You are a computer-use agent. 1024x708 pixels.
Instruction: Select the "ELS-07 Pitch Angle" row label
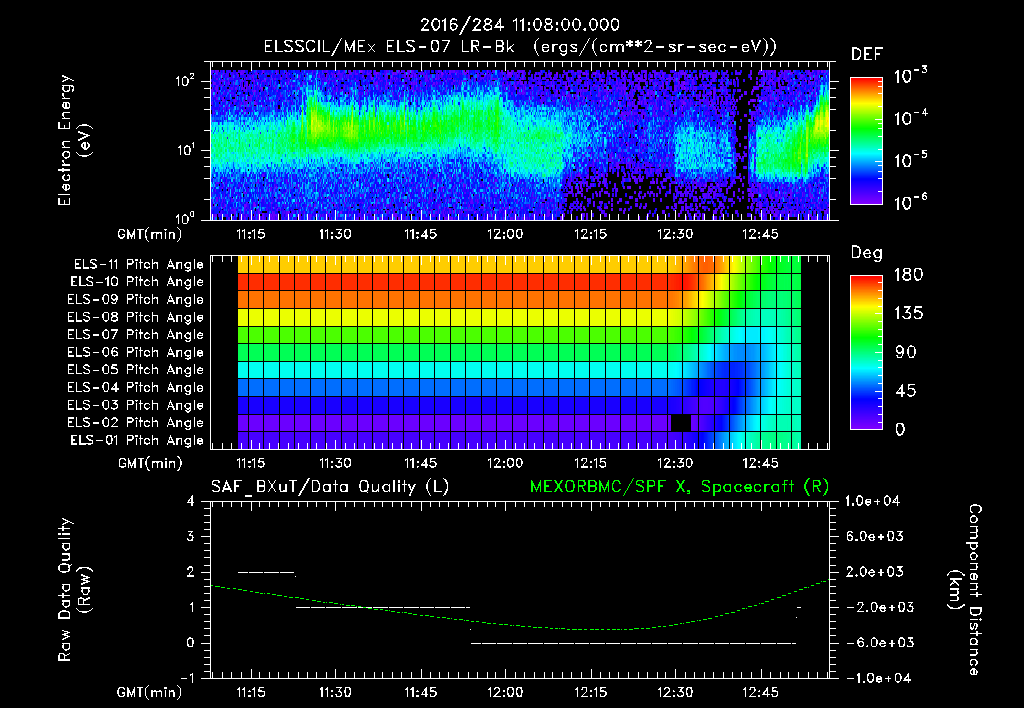pos(135,335)
